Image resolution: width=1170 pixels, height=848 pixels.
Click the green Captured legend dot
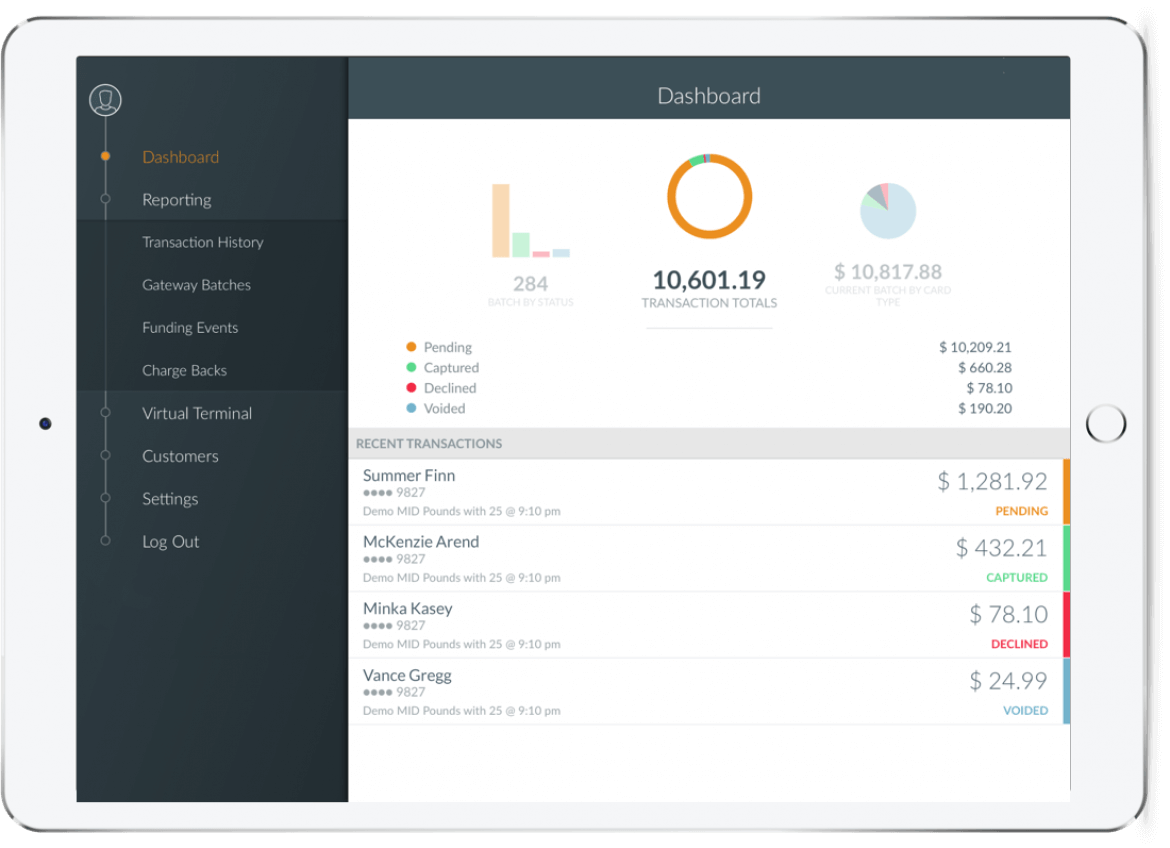(411, 367)
